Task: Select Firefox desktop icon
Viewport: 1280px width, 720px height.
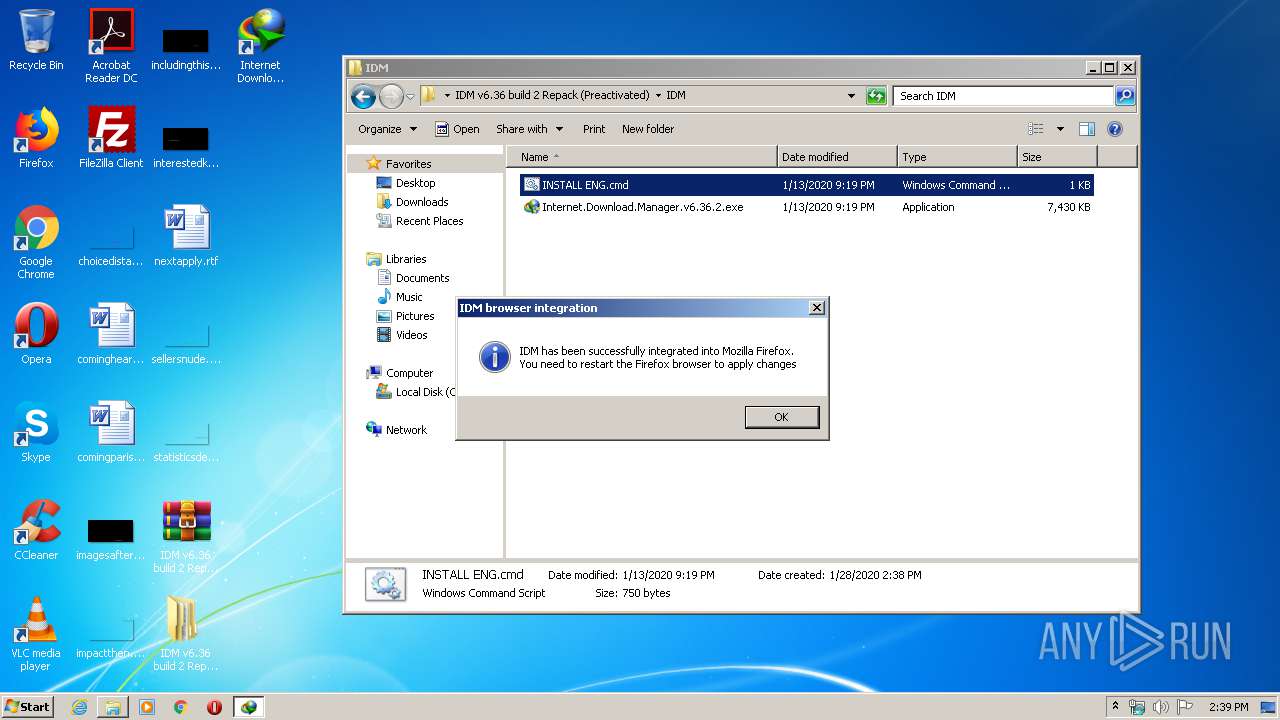Action: point(36,138)
